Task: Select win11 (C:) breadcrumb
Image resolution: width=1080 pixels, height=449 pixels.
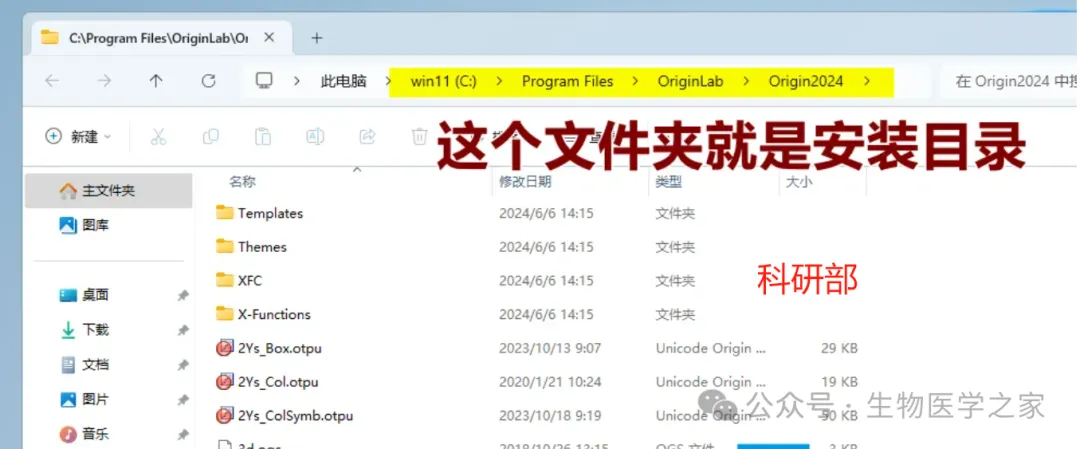Action: 444,81
